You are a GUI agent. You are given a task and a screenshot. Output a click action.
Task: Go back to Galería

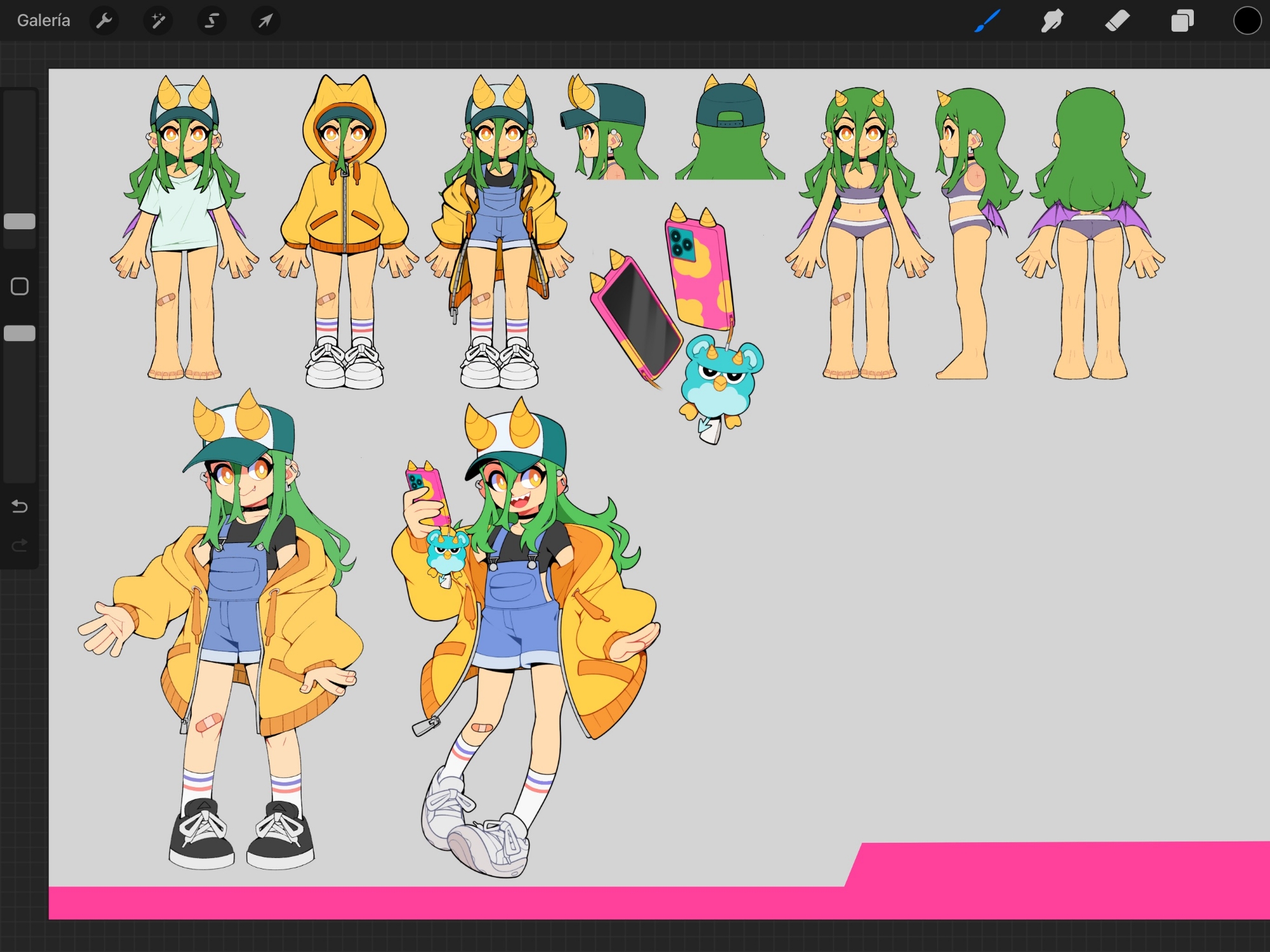(x=43, y=21)
